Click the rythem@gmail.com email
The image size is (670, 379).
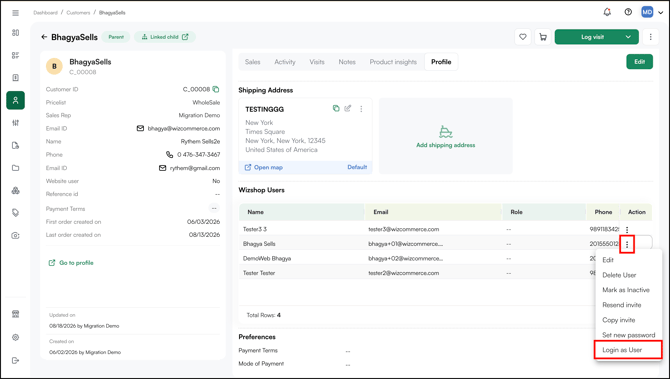(195, 168)
